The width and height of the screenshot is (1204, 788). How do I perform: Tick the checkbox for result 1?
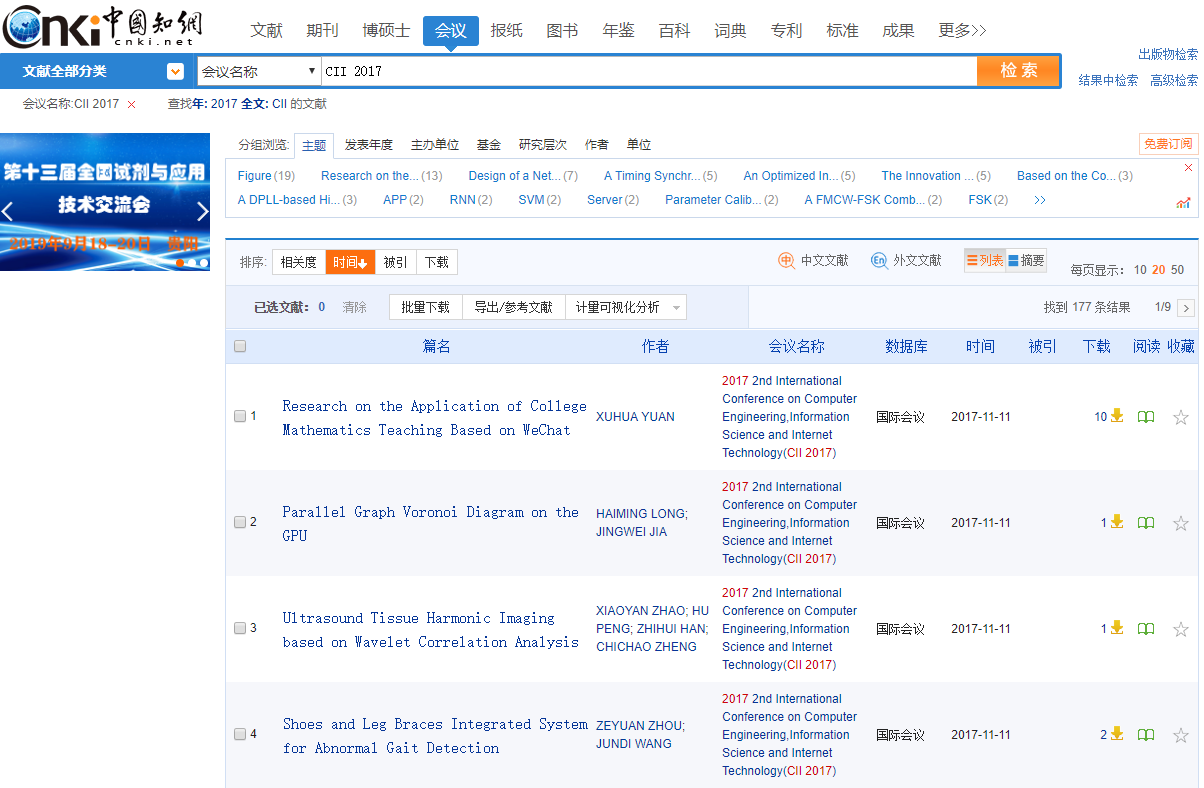[x=240, y=416]
